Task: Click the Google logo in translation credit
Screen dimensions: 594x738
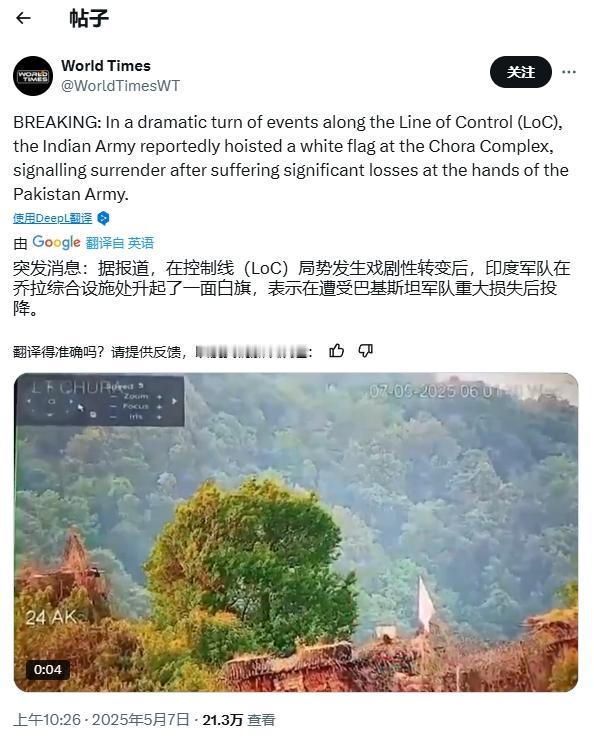Action: tap(56, 242)
